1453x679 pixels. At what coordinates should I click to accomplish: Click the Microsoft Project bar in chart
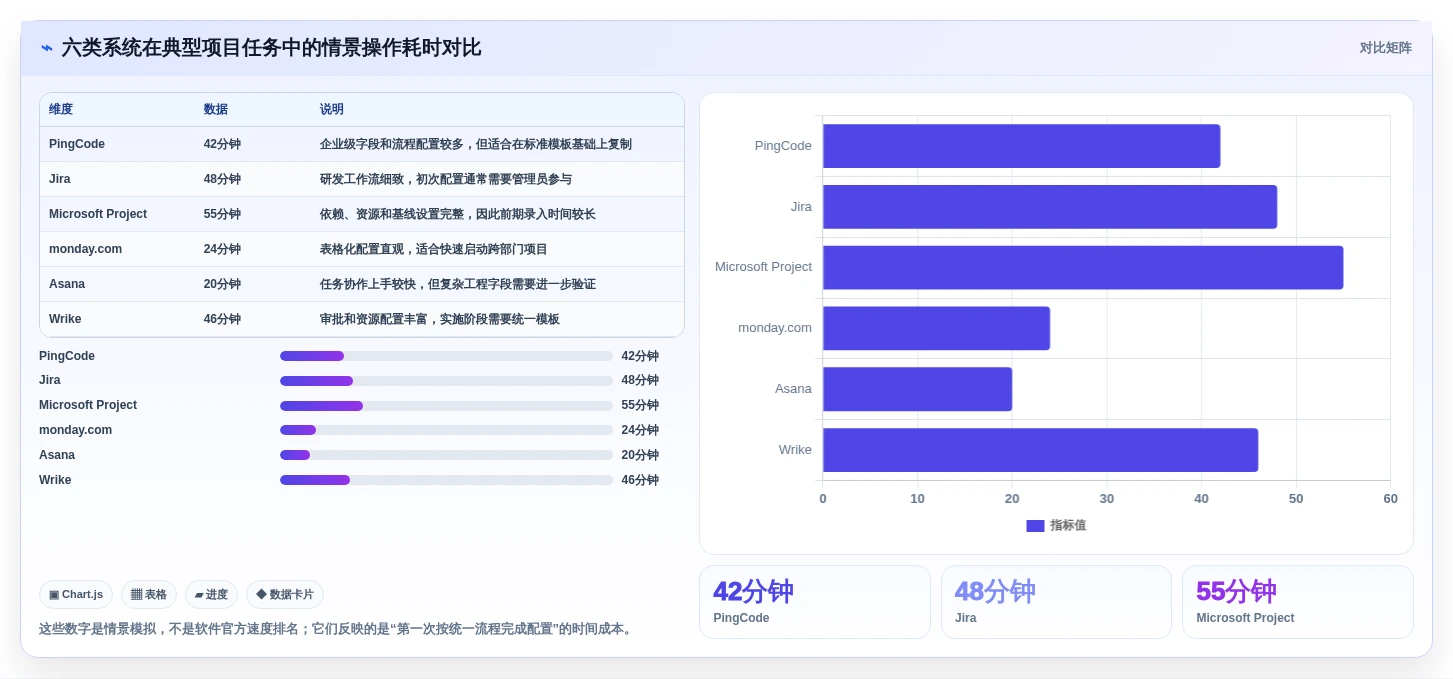[x=1083, y=267]
